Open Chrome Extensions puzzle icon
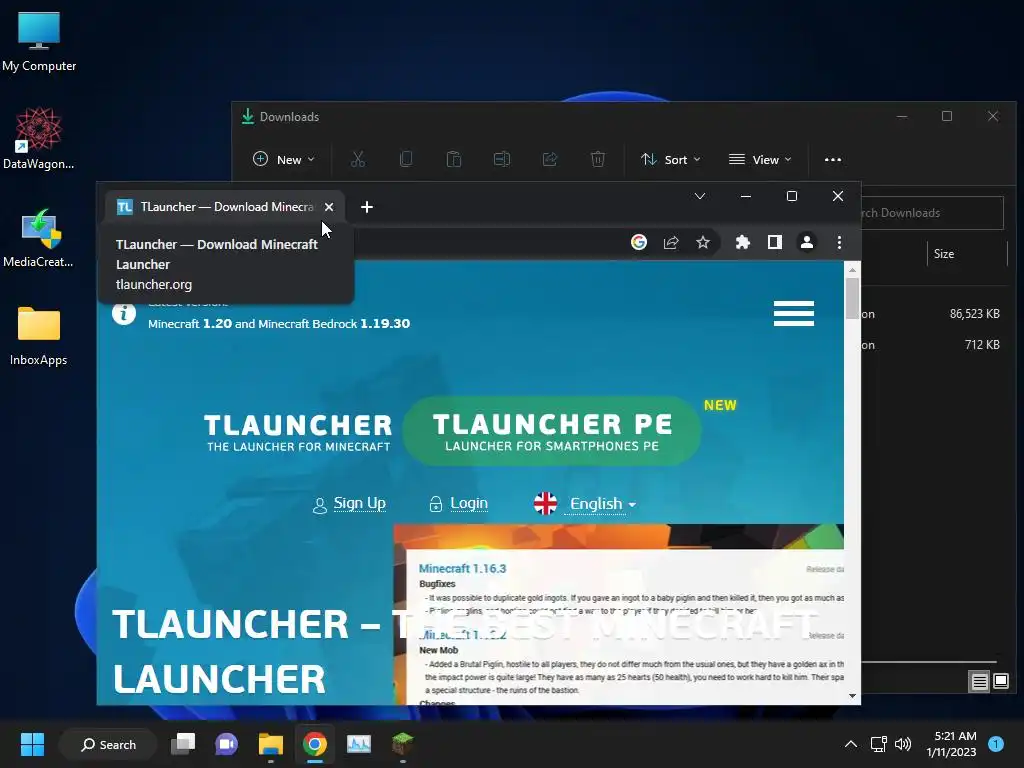The image size is (1024, 768). coord(743,242)
